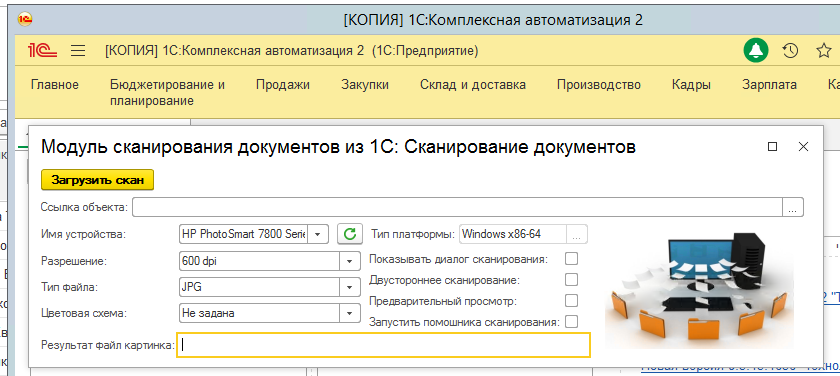
Task: Click the Тип платформы label
Action: point(412,234)
